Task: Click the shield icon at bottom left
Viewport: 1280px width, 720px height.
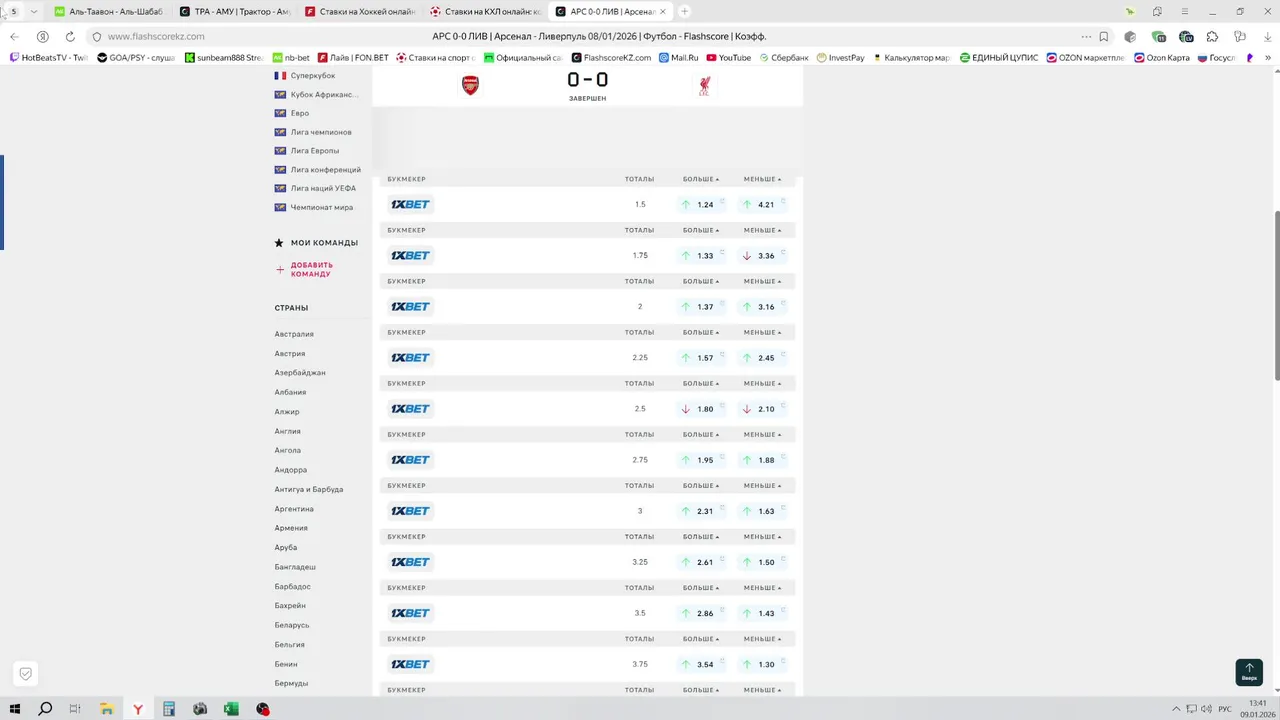Action: [26, 674]
